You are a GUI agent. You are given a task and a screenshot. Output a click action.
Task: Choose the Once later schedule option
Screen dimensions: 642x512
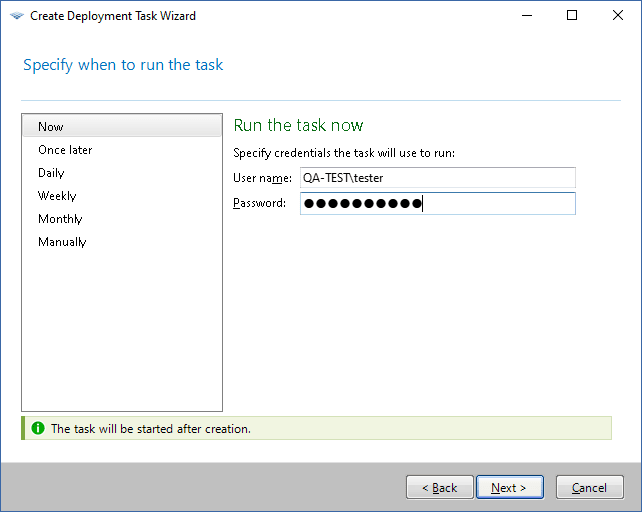coord(65,150)
